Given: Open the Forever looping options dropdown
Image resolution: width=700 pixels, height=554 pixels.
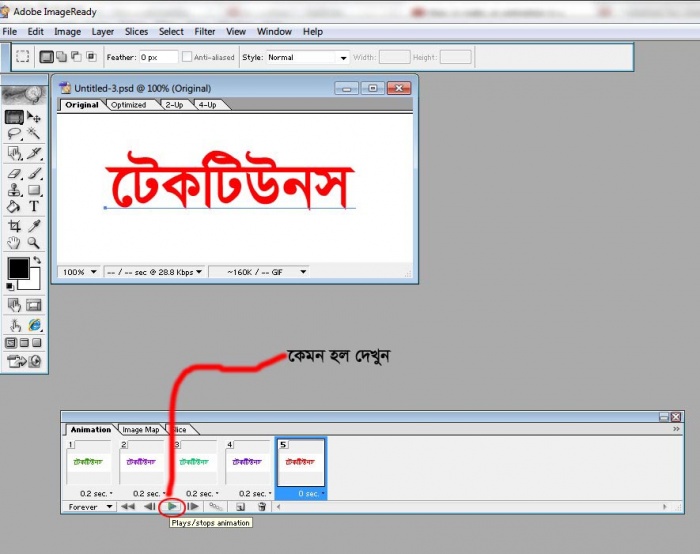Looking at the screenshot, I should coord(89,507).
